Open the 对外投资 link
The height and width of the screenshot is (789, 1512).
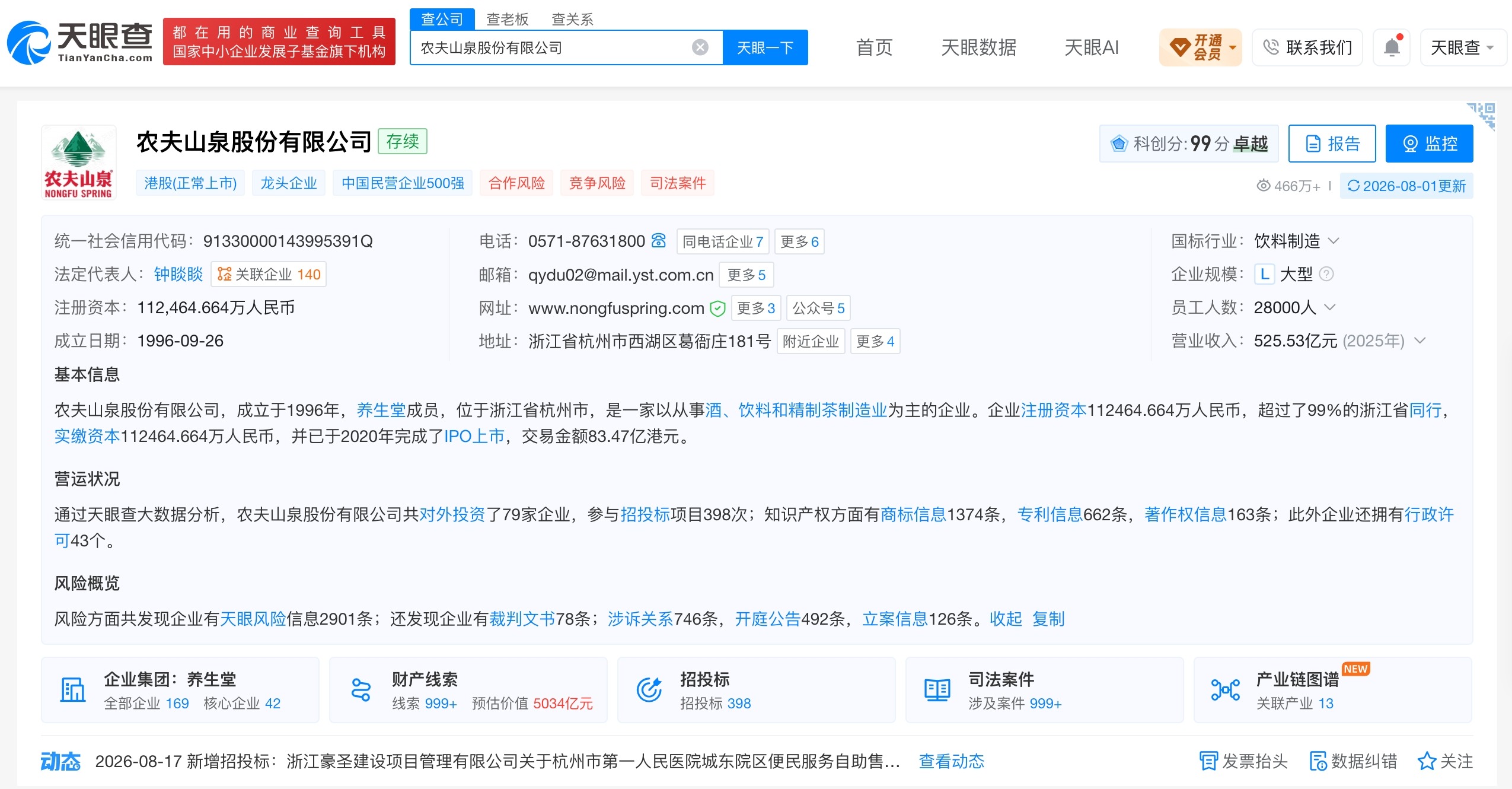(x=452, y=514)
